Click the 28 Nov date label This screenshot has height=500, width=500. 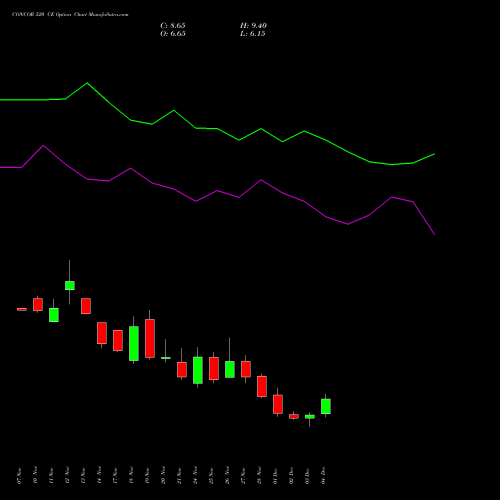coord(259,475)
